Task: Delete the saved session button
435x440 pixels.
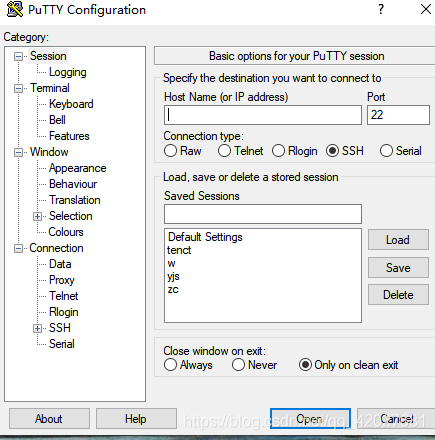Action: tap(398, 295)
